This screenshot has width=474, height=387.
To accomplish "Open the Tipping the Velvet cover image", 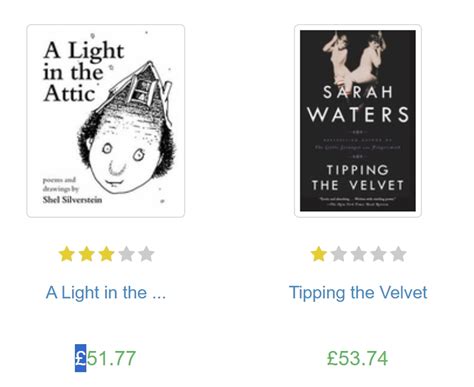I will pos(358,121).
